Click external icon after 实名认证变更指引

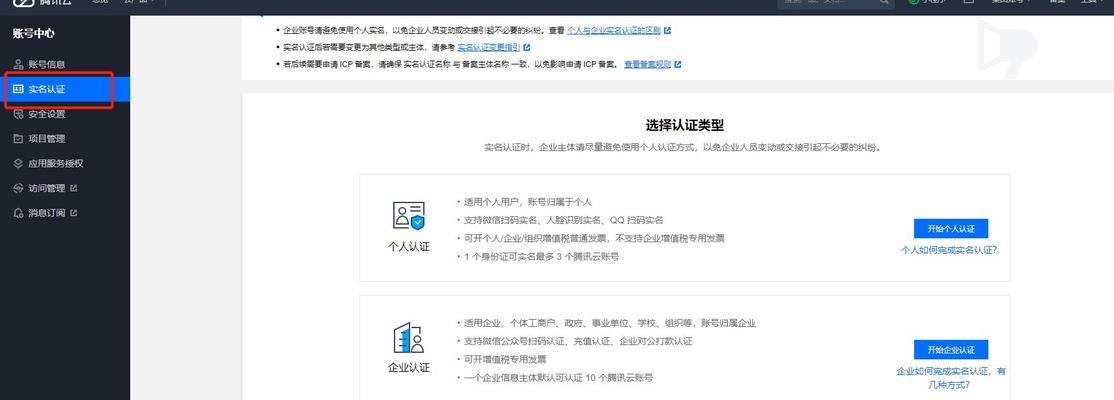(x=526, y=48)
